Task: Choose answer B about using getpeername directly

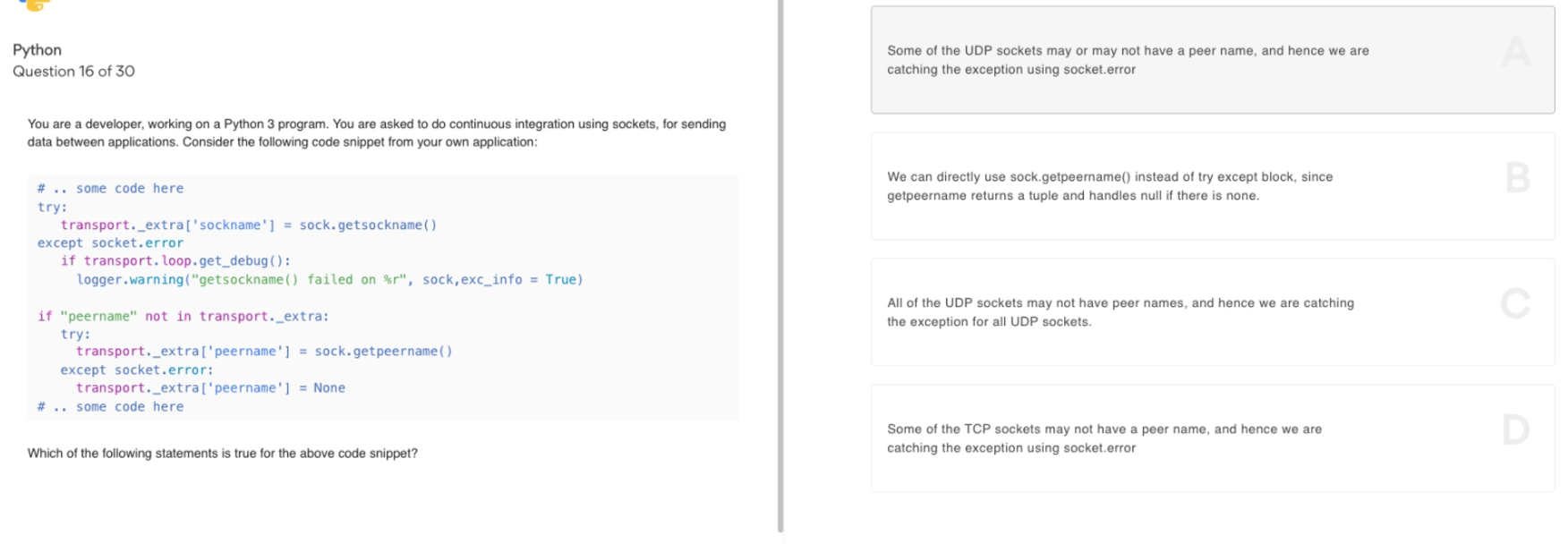Action: point(1213,186)
